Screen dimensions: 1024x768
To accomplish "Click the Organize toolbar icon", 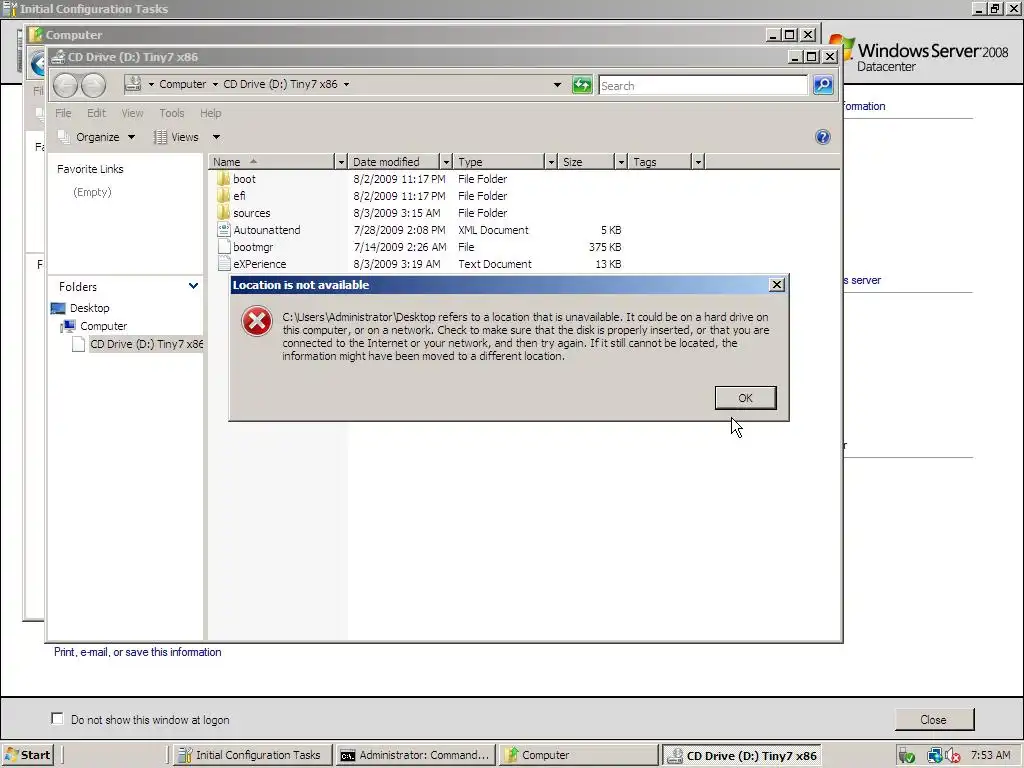I will coord(63,136).
